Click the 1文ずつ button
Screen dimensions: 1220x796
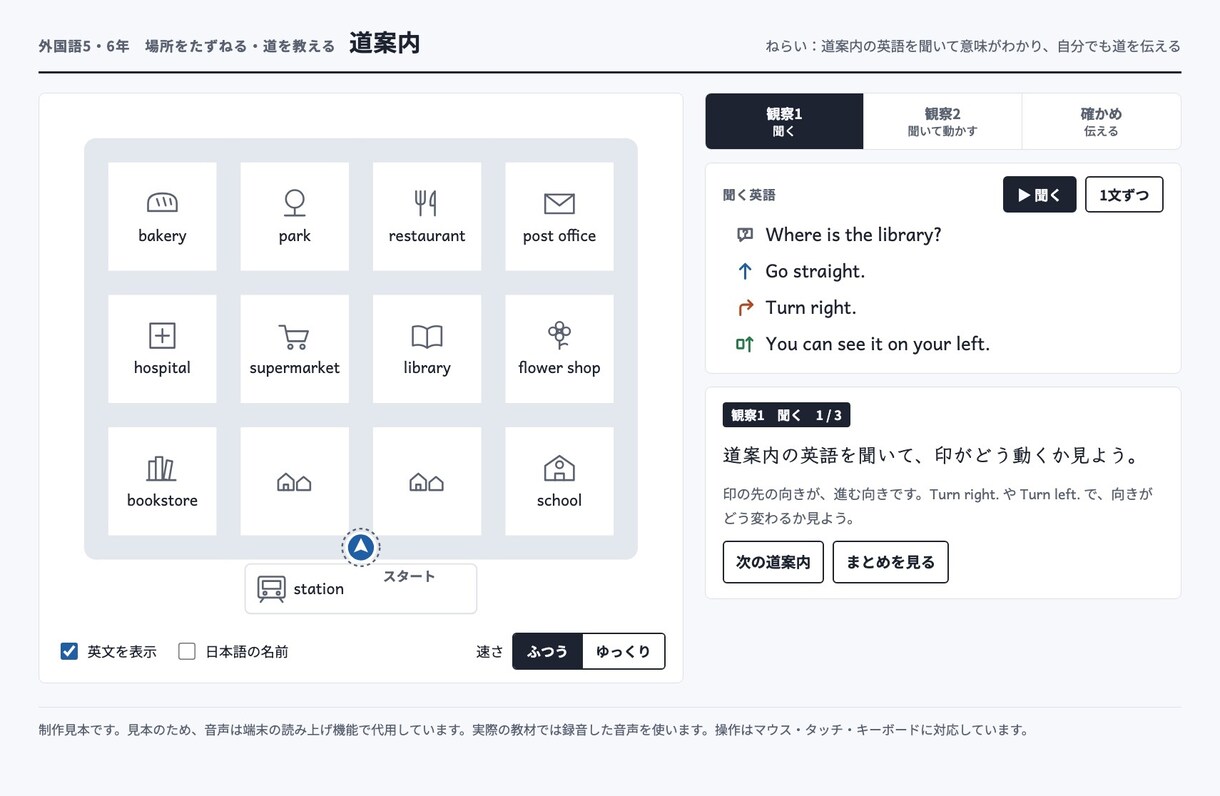click(x=1124, y=195)
